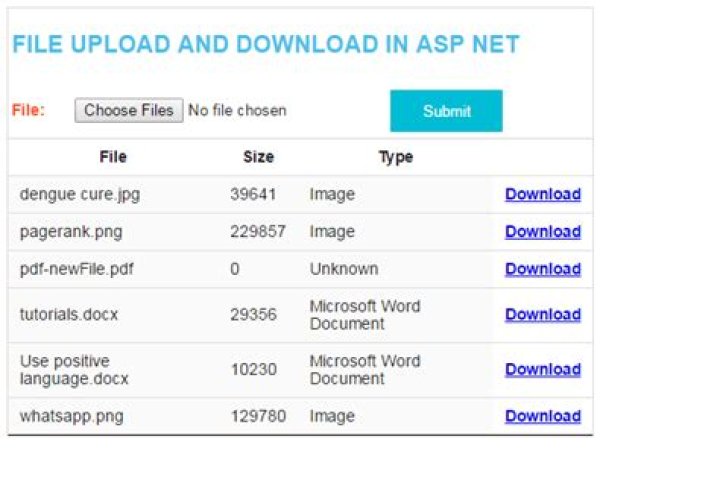Click the page heading title text
The width and height of the screenshot is (720, 480).
point(266,44)
